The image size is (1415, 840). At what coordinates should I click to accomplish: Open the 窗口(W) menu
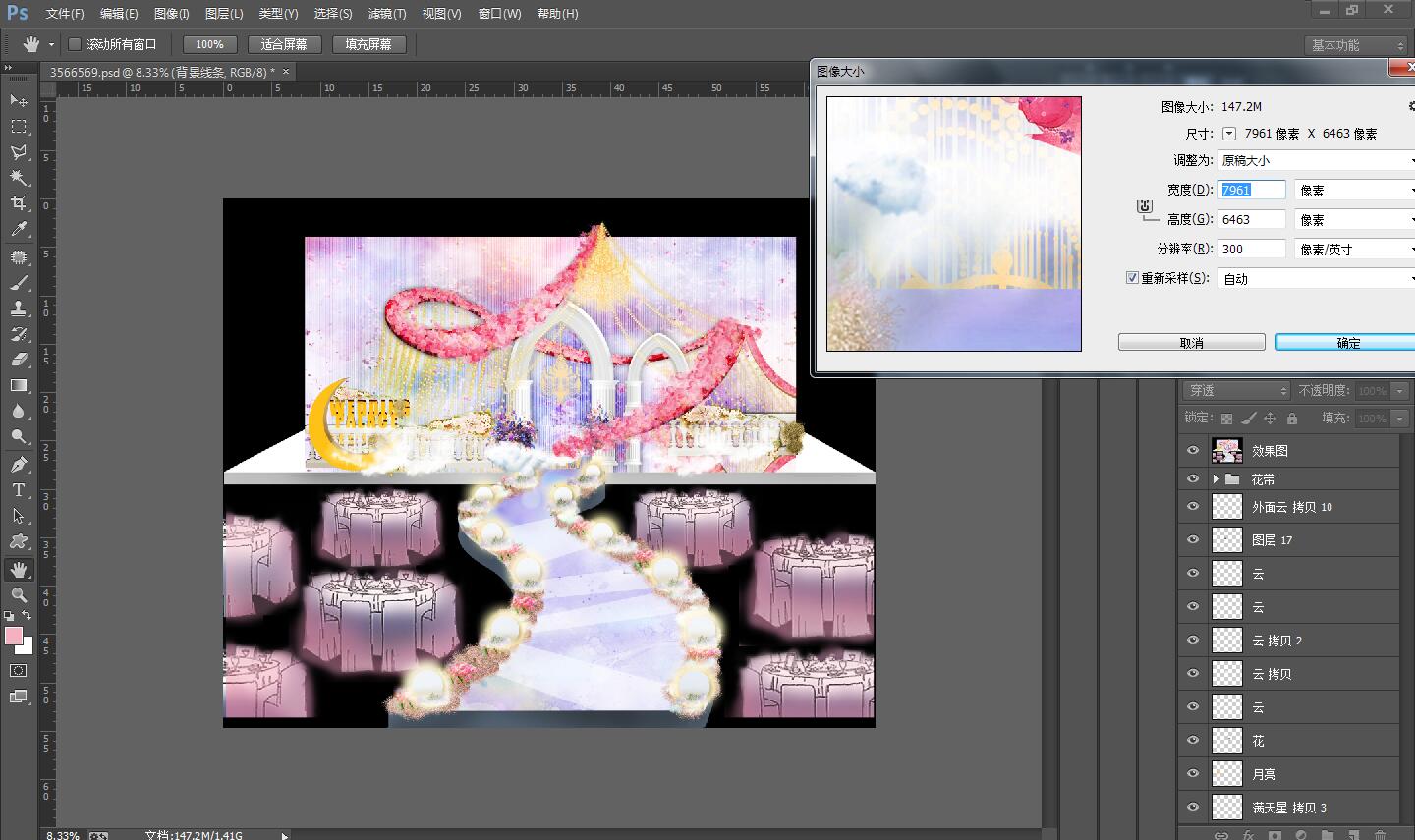point(499,14)
